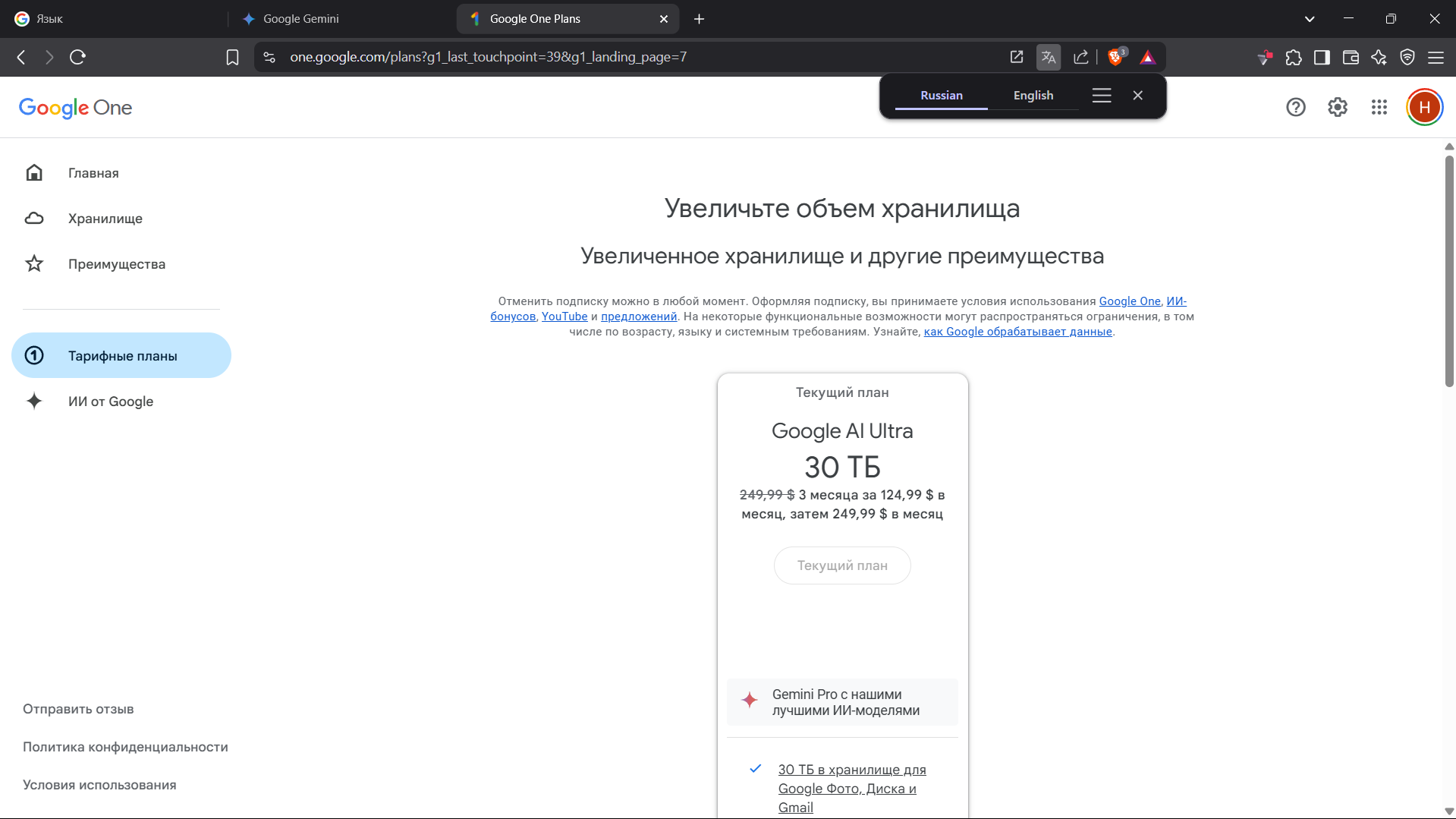
Task: Bookmark this page with the bookmark icon
Action: [x=232, y=57]
